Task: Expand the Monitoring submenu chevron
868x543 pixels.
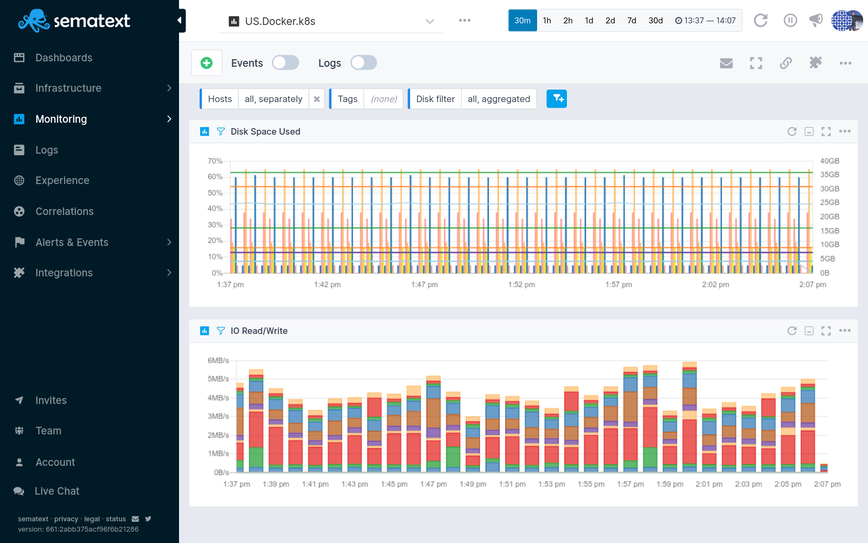Action: (169, 119)
